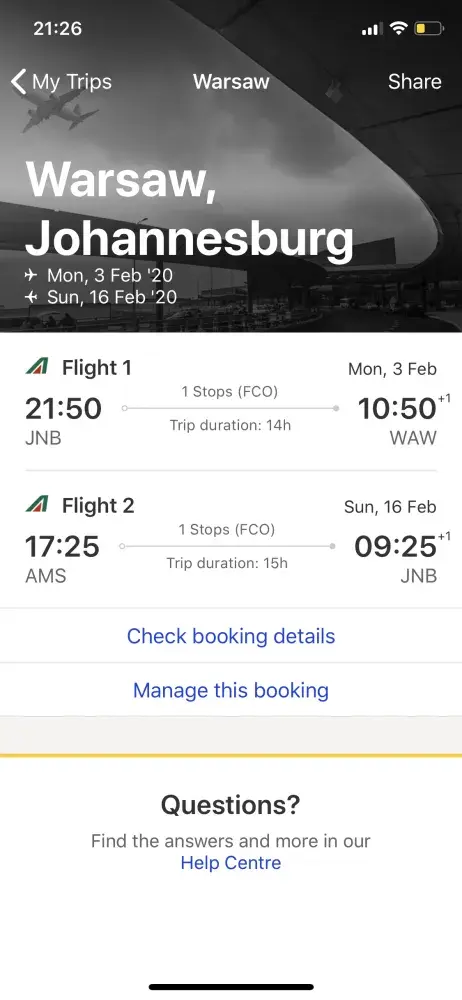Tap the 09:25 JNB arrival time
Image resolution: width=462 pixels, height=1000 pixels.
(396, 547)
